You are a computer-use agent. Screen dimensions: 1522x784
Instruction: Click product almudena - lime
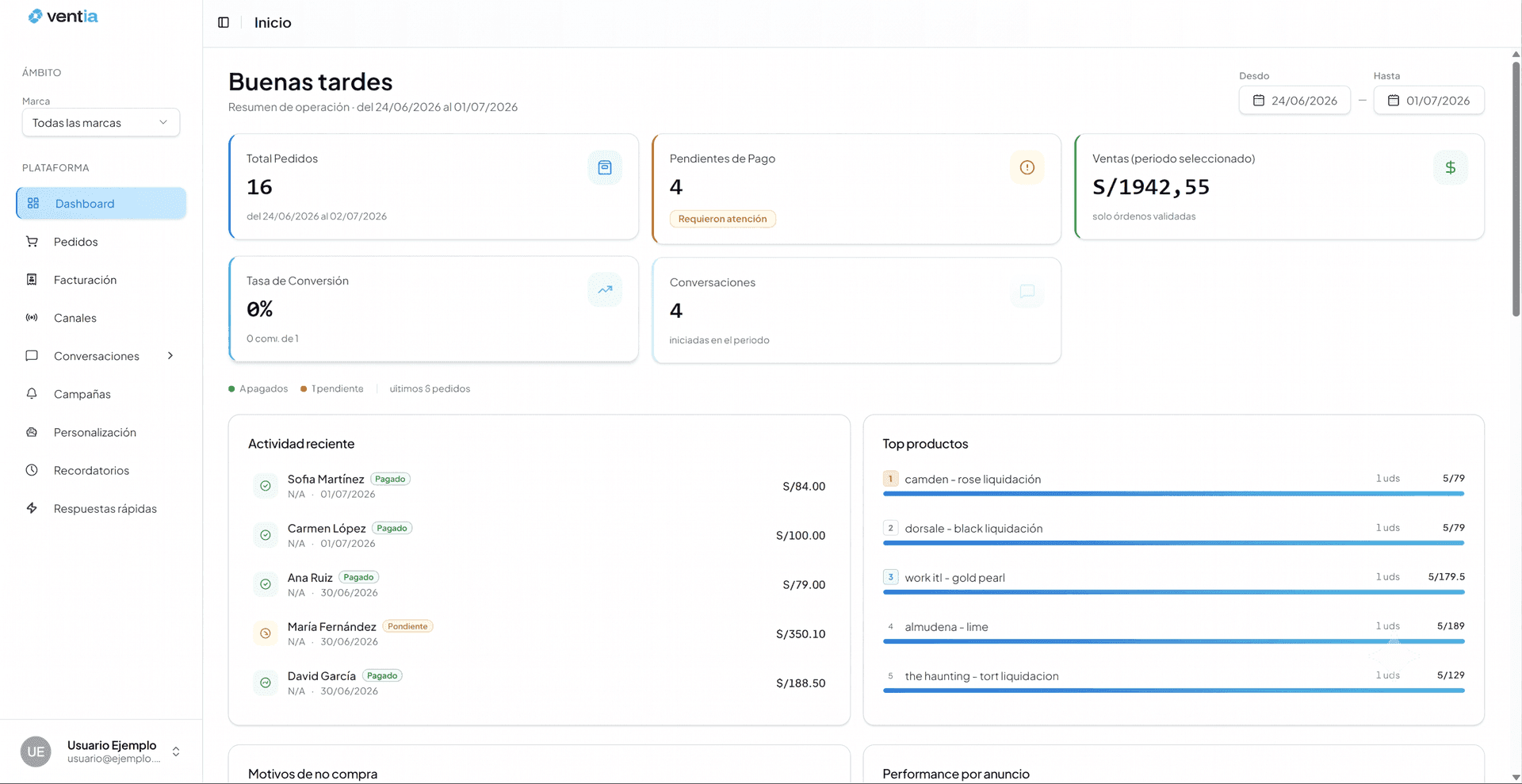pyautogui.click(x=946, y=627)
